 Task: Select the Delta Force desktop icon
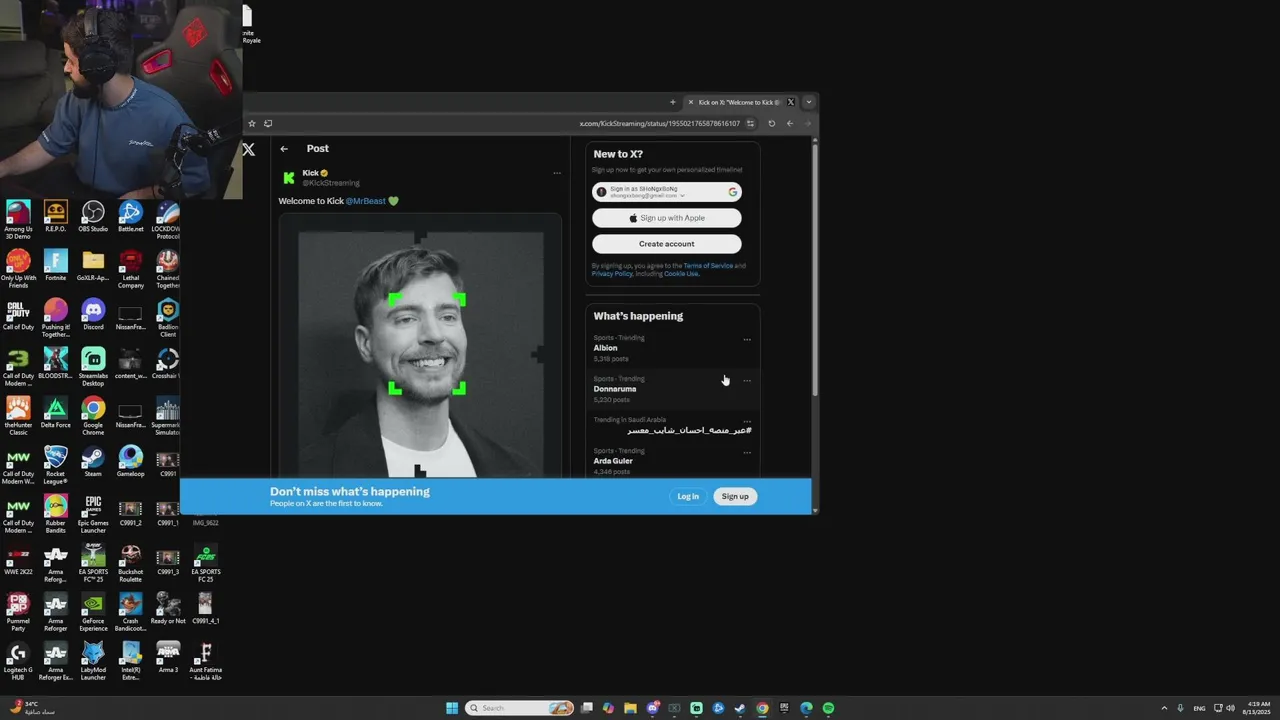(56, 413)
